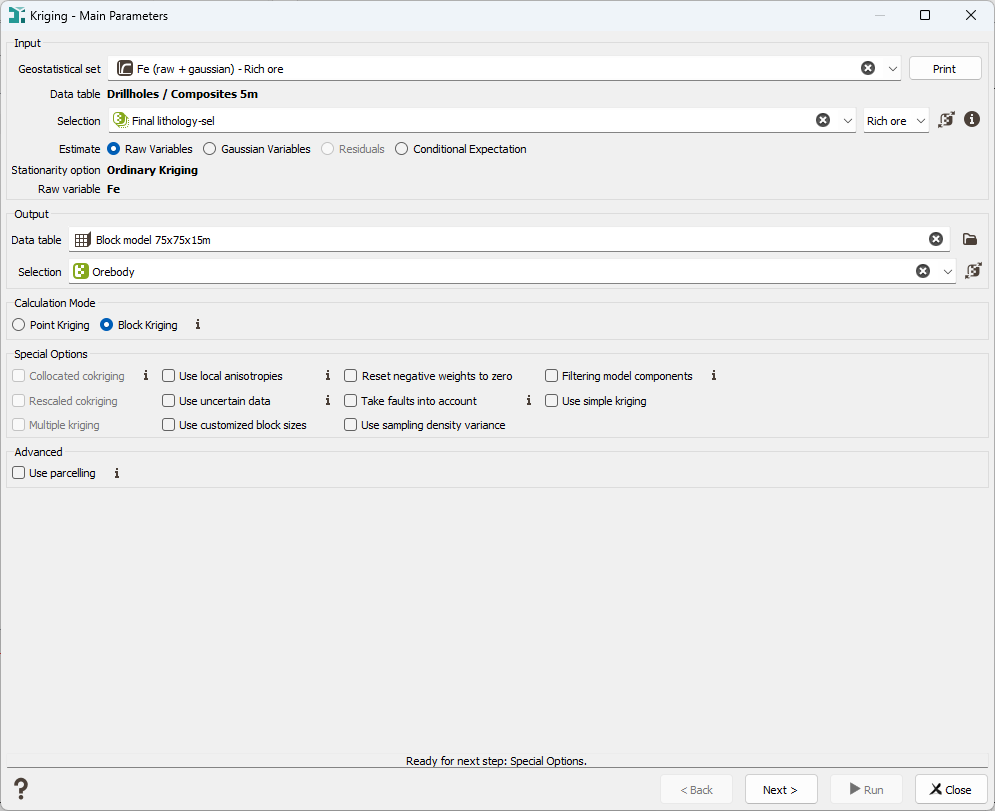The height and width of the screenshot is (811, 995).
Task: Maximize the Kriging window
Action: (x=925, y=15)
